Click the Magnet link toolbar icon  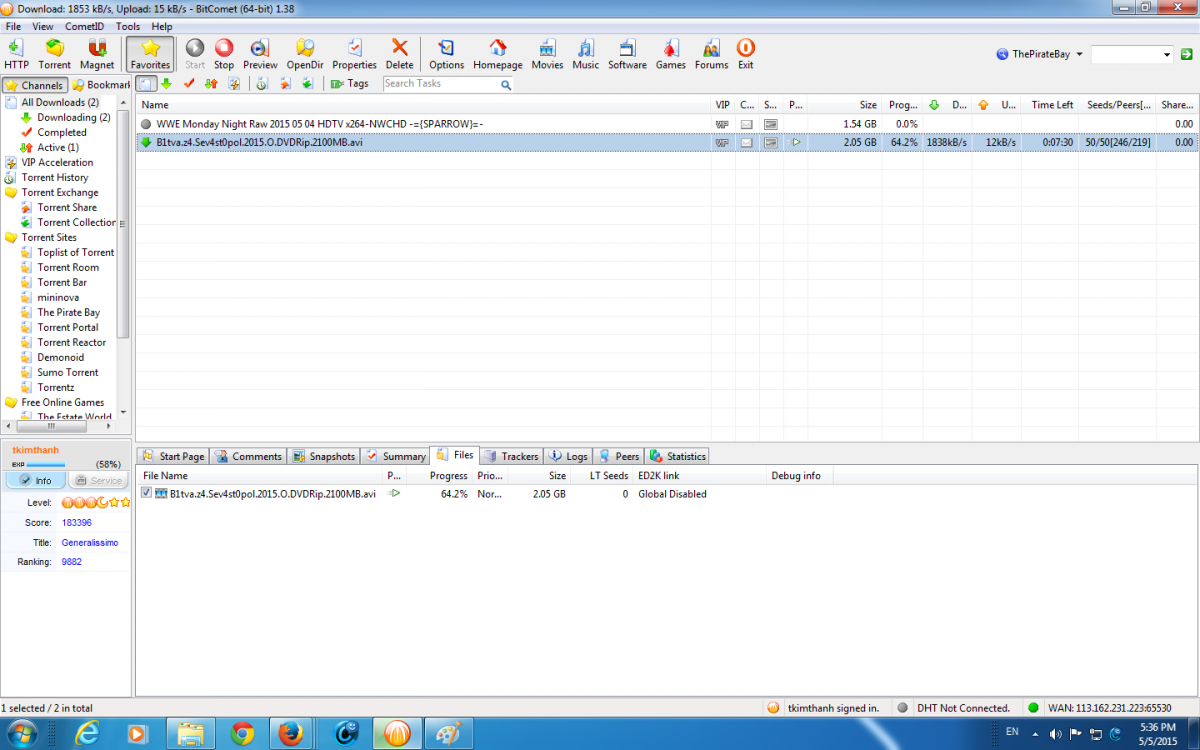(x=97, y=53)
